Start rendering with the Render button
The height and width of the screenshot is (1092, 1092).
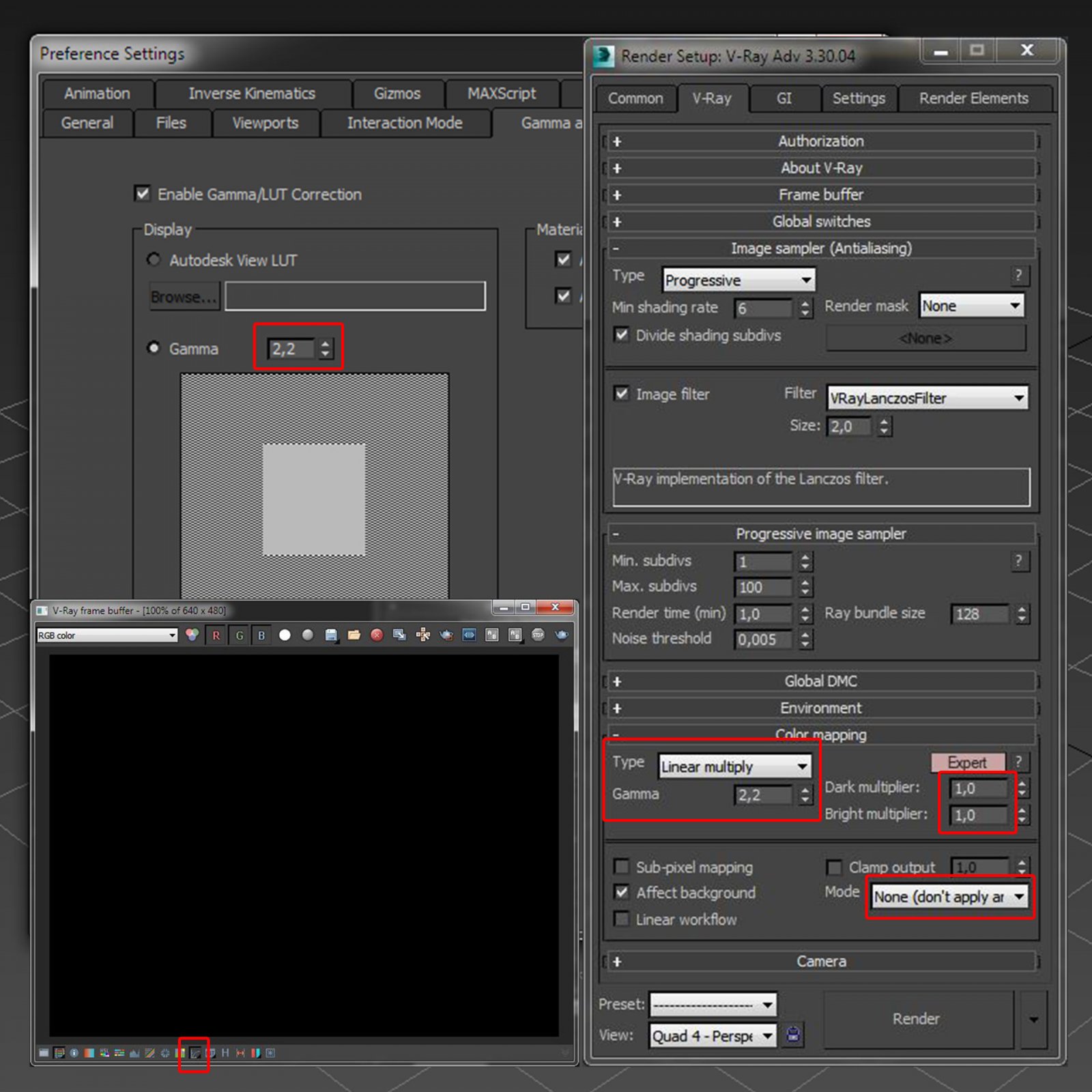(x=916, y=1018)
